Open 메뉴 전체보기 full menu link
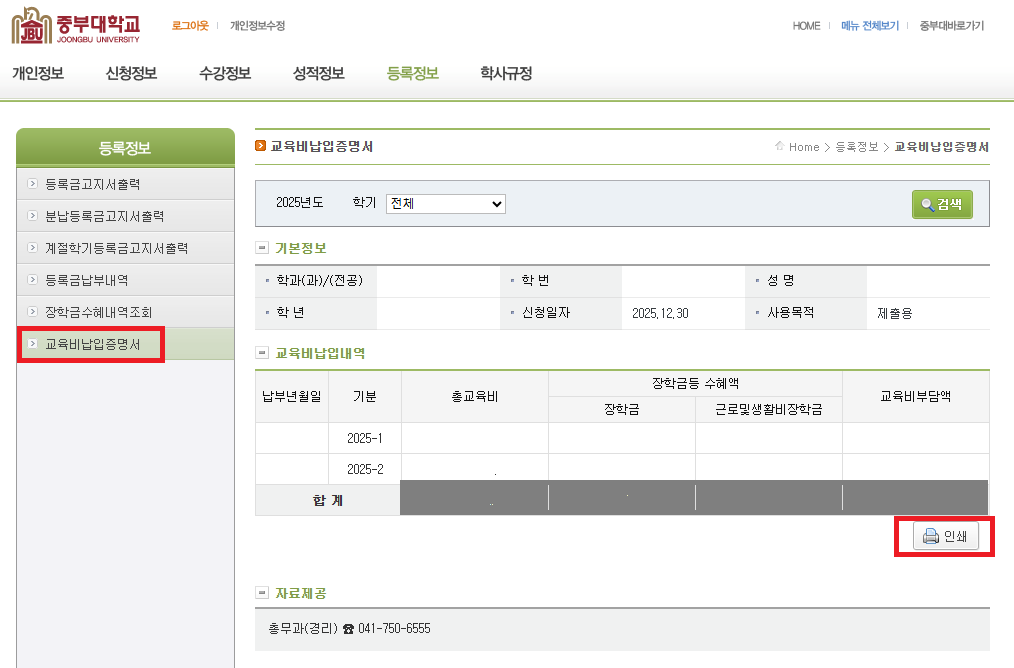The height and width of the screenshot is (668, 1014). (870, 26)
